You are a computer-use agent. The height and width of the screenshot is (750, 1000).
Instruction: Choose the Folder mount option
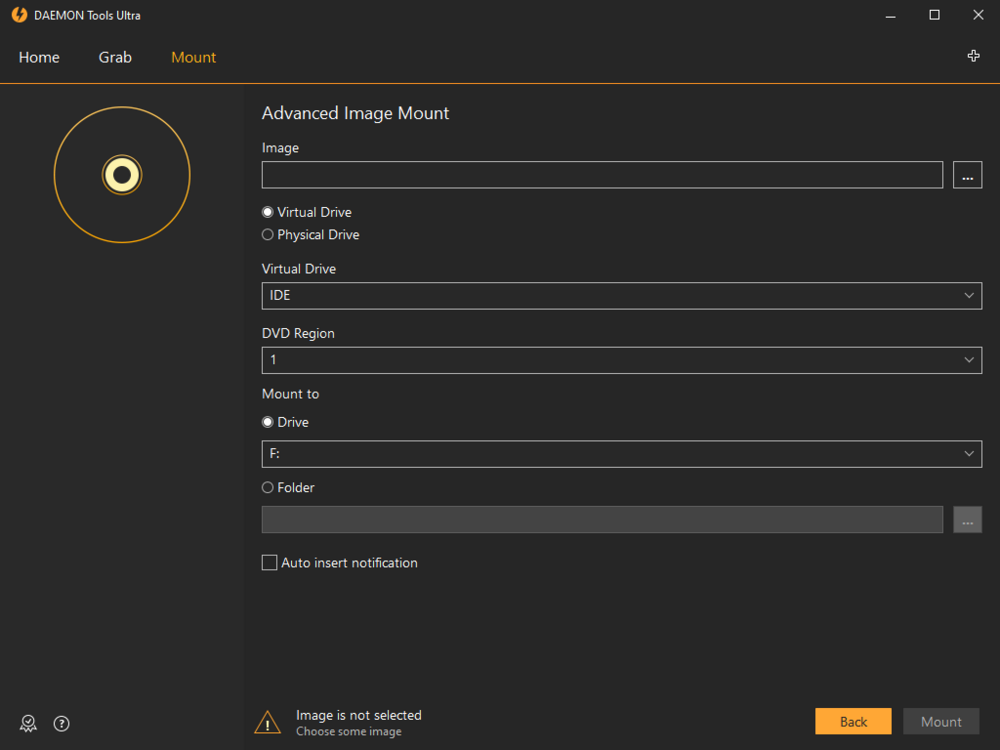click(268, 488)
